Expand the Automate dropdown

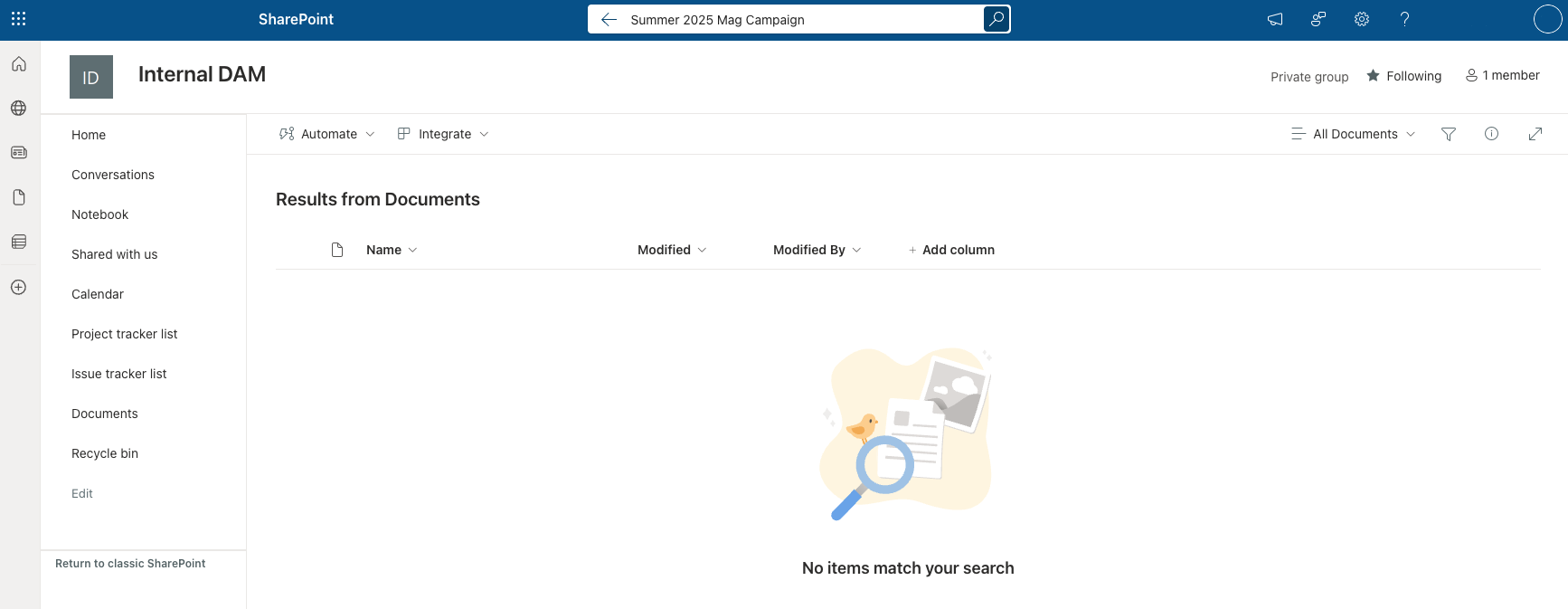(326, 134)
